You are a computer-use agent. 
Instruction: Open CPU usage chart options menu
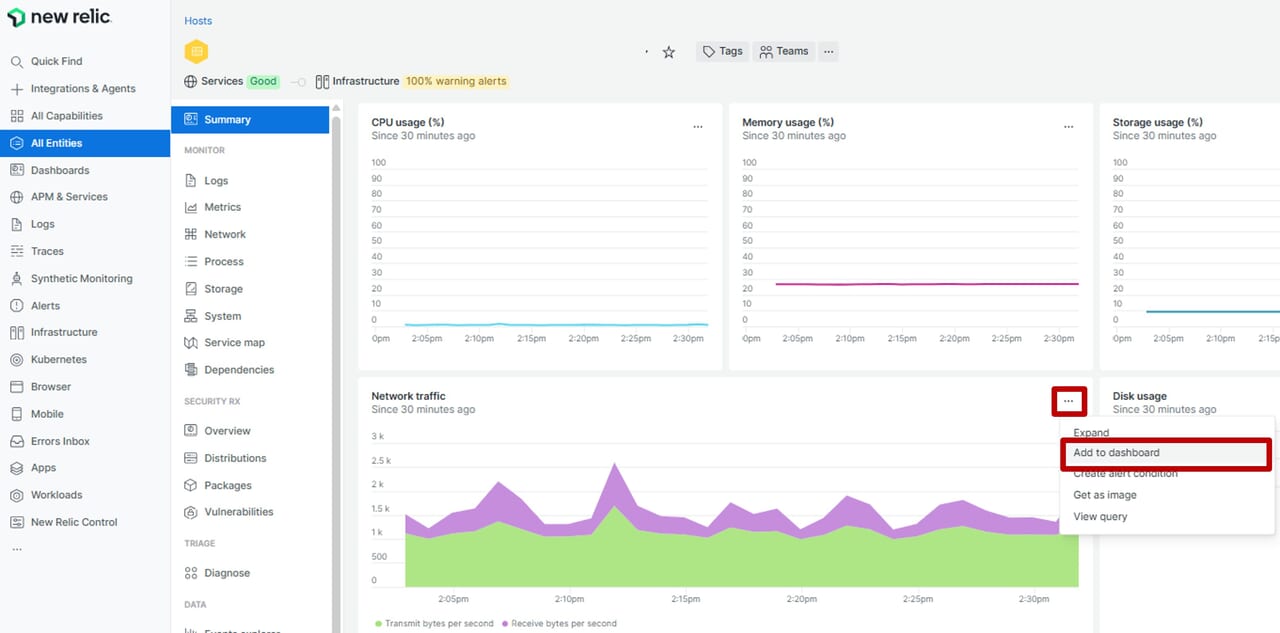[698, 127]
